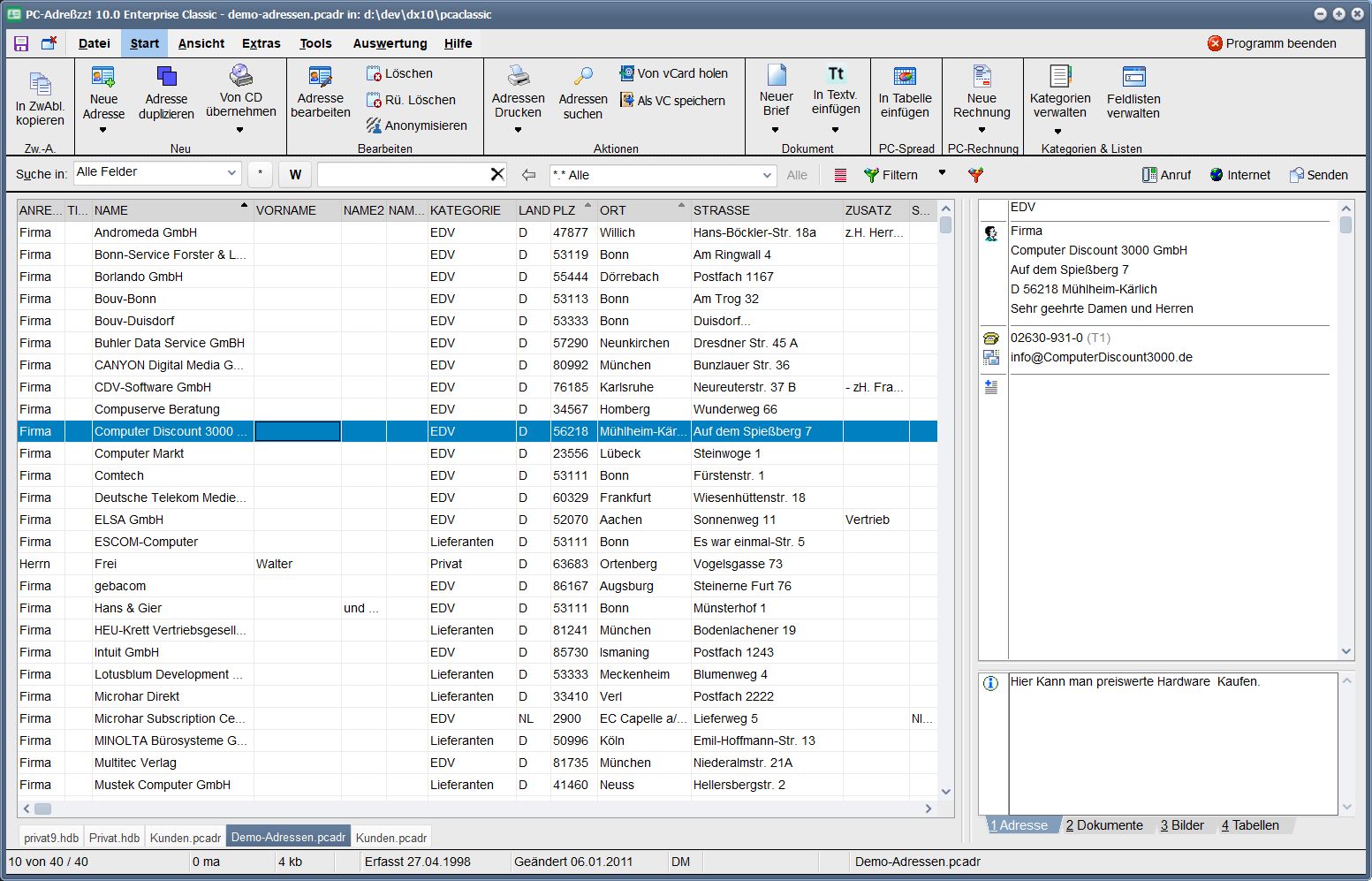Click into the search text input field
This screenshot has width=1372, height=881.
click(x=403, y=175)
